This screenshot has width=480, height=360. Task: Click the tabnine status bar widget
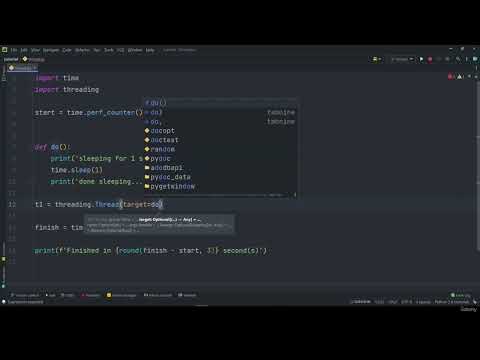click(361, 302)
